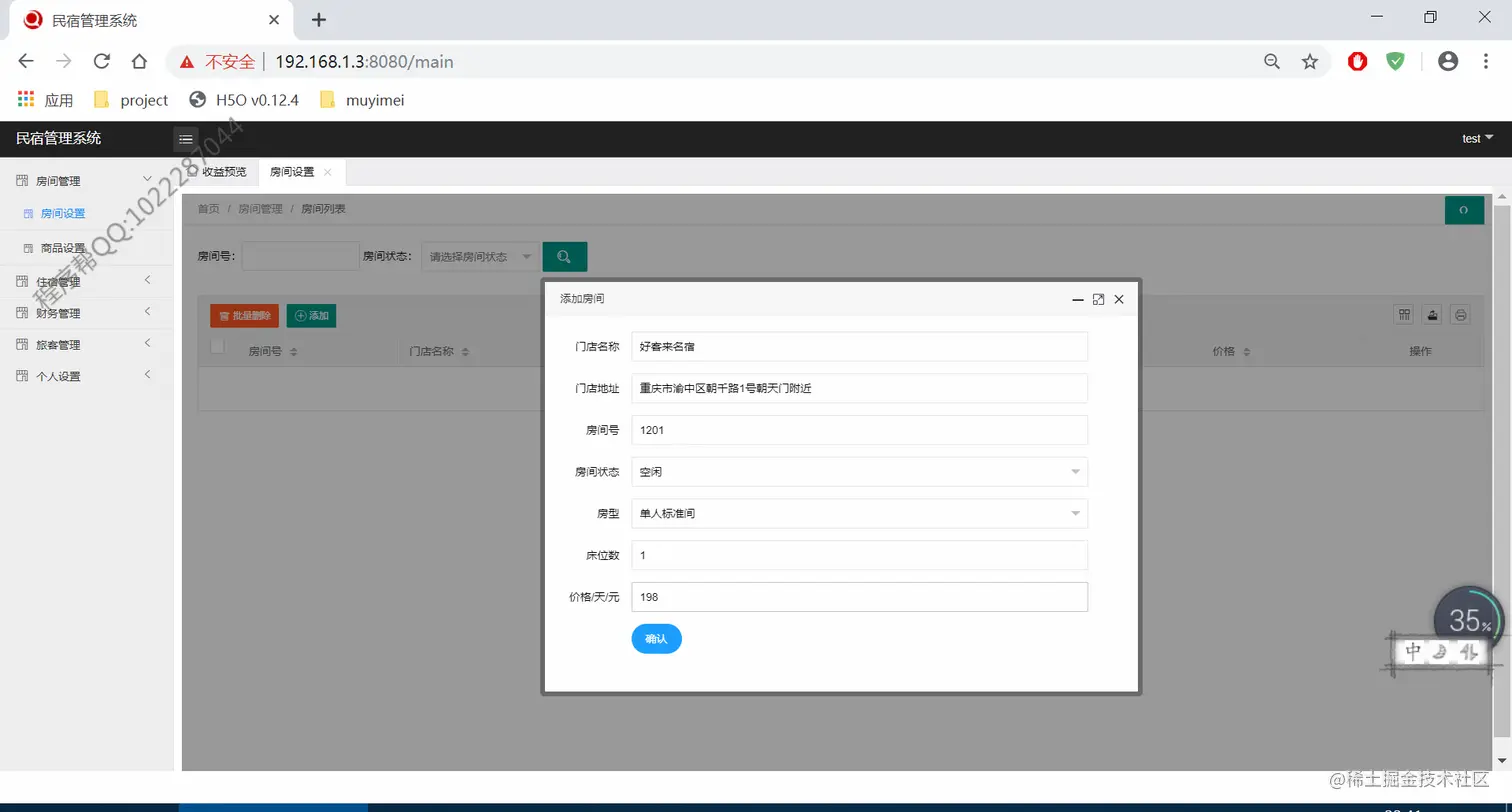Minimize the 添加房间 dialog
The width and height of the screenshot is (1512, 812).
click(1078, 299)
